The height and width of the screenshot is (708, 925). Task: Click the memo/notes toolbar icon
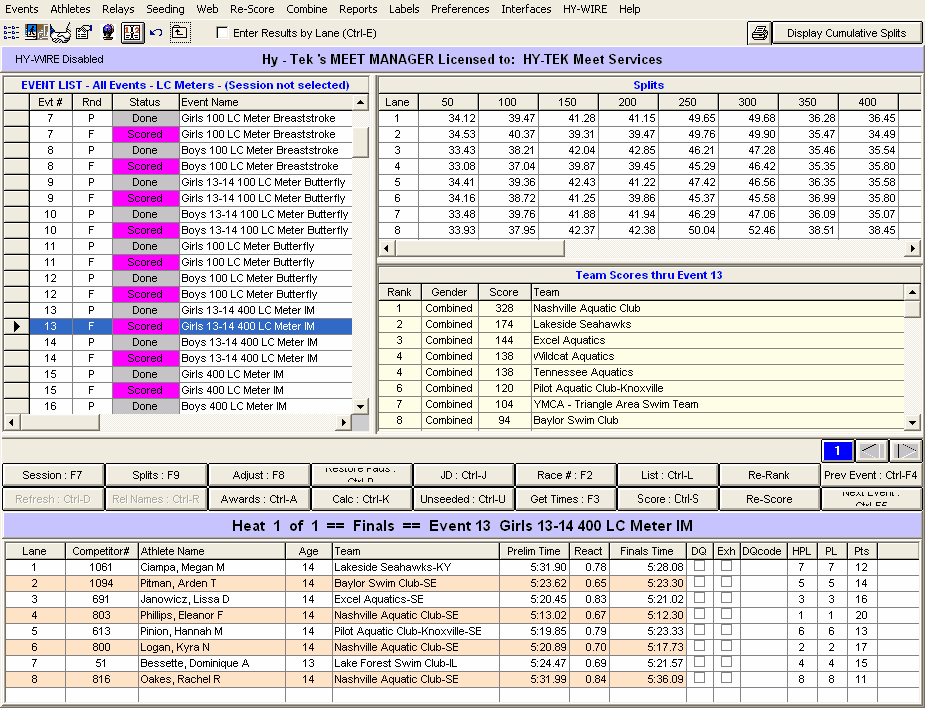(83, 32)
